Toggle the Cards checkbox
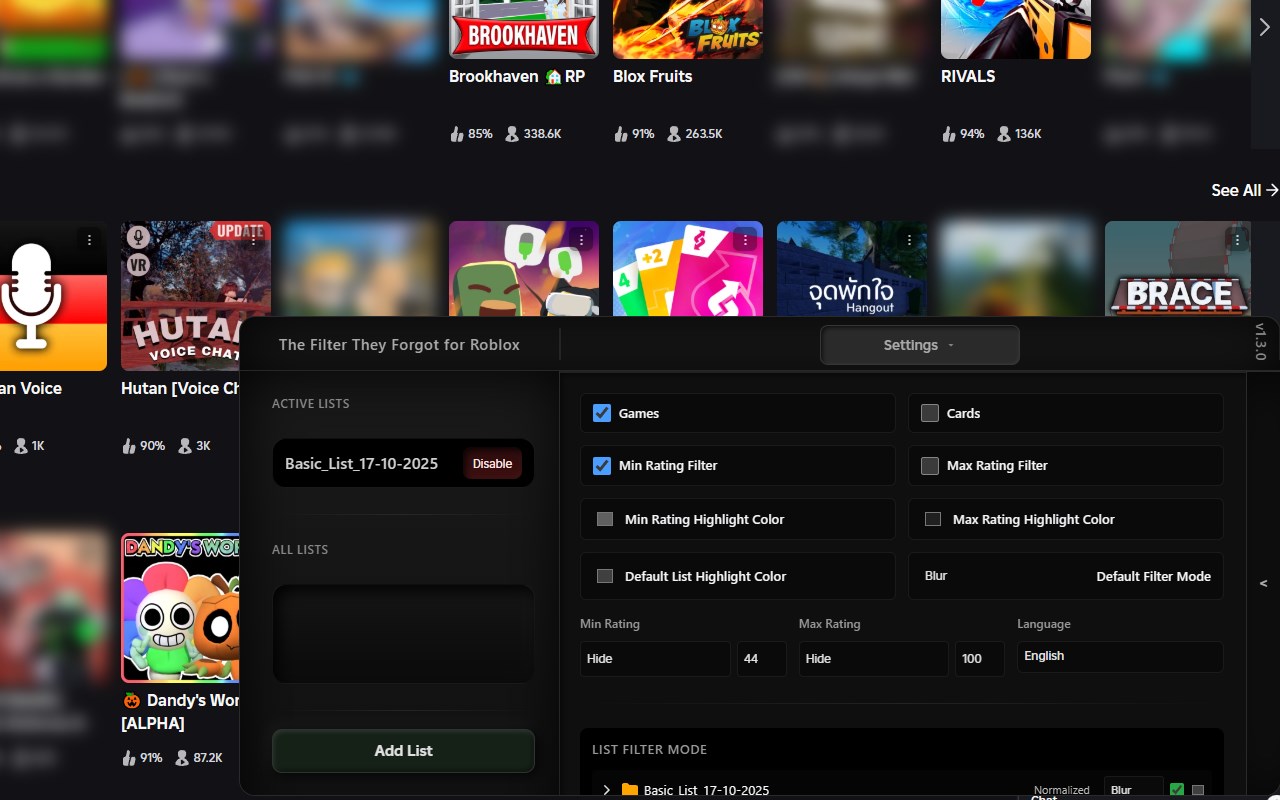Image resolution: width=1280 pixels, height=800 pixels. click(930, 413)
